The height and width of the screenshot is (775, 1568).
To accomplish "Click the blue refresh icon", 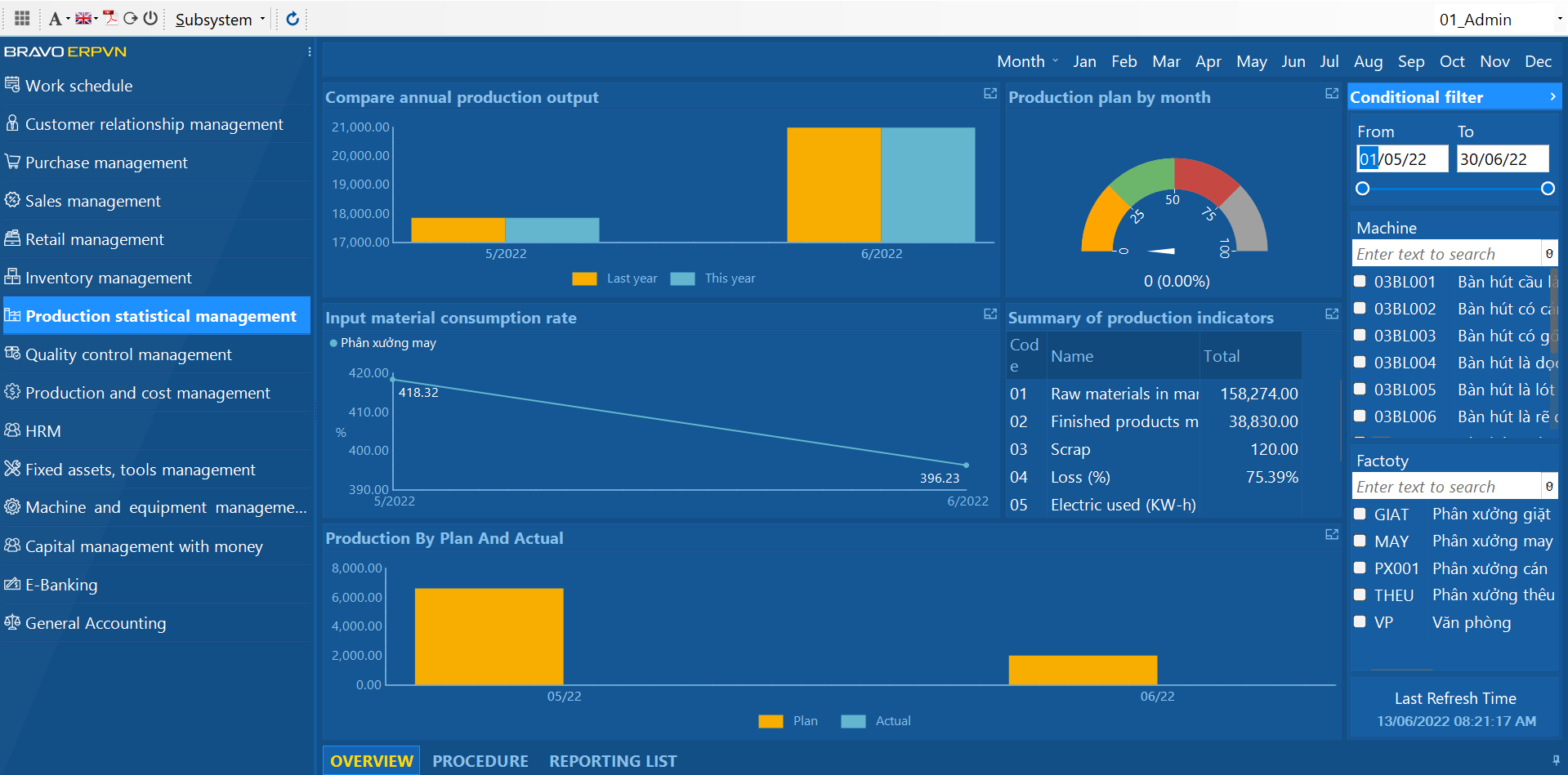I will [293, 18].
